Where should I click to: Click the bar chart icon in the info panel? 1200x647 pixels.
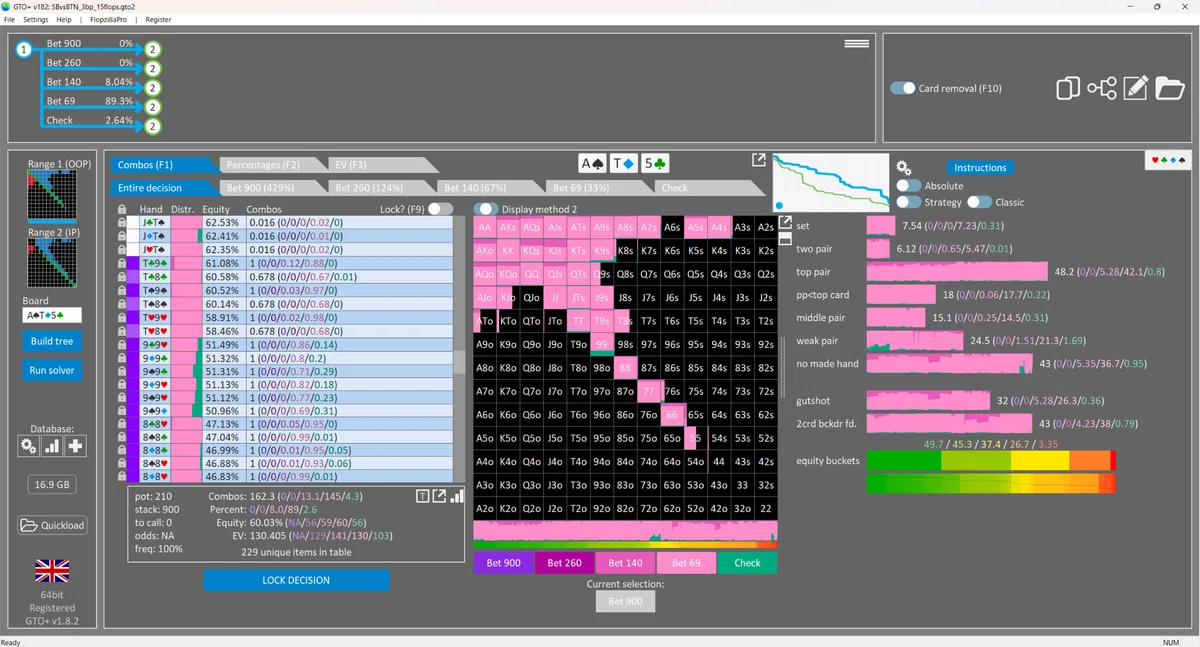[x=457, y=496]
